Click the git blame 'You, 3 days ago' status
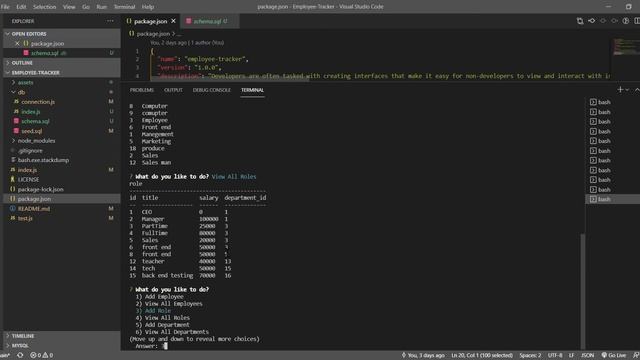This screenshot has height=360, width=640. (x=423, y=355)
